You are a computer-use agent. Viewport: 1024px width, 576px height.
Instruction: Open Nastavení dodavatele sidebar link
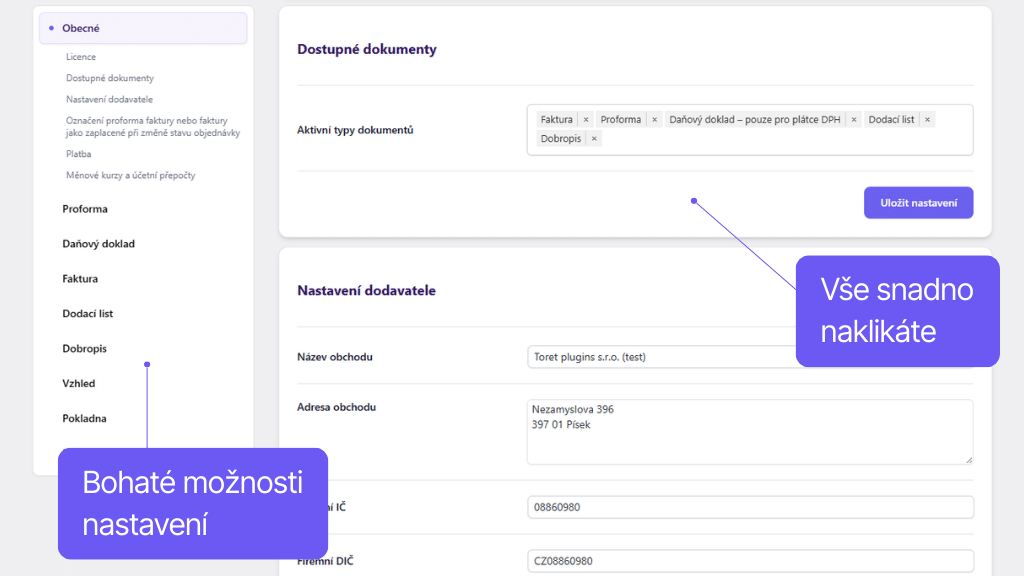pos(110,99)
